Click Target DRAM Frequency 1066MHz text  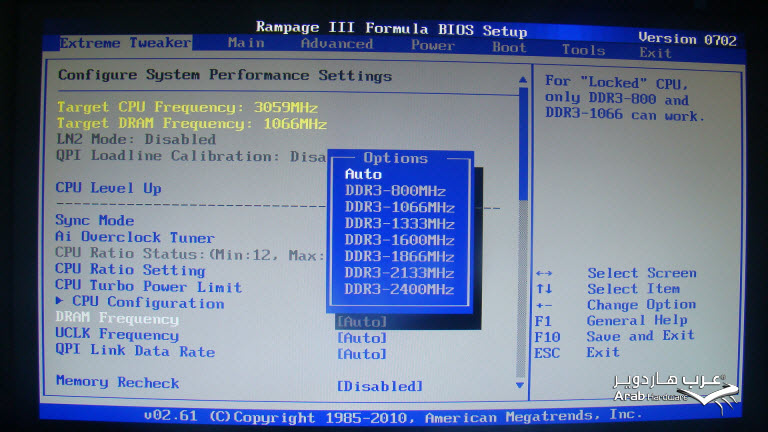(x=192, y=123)
